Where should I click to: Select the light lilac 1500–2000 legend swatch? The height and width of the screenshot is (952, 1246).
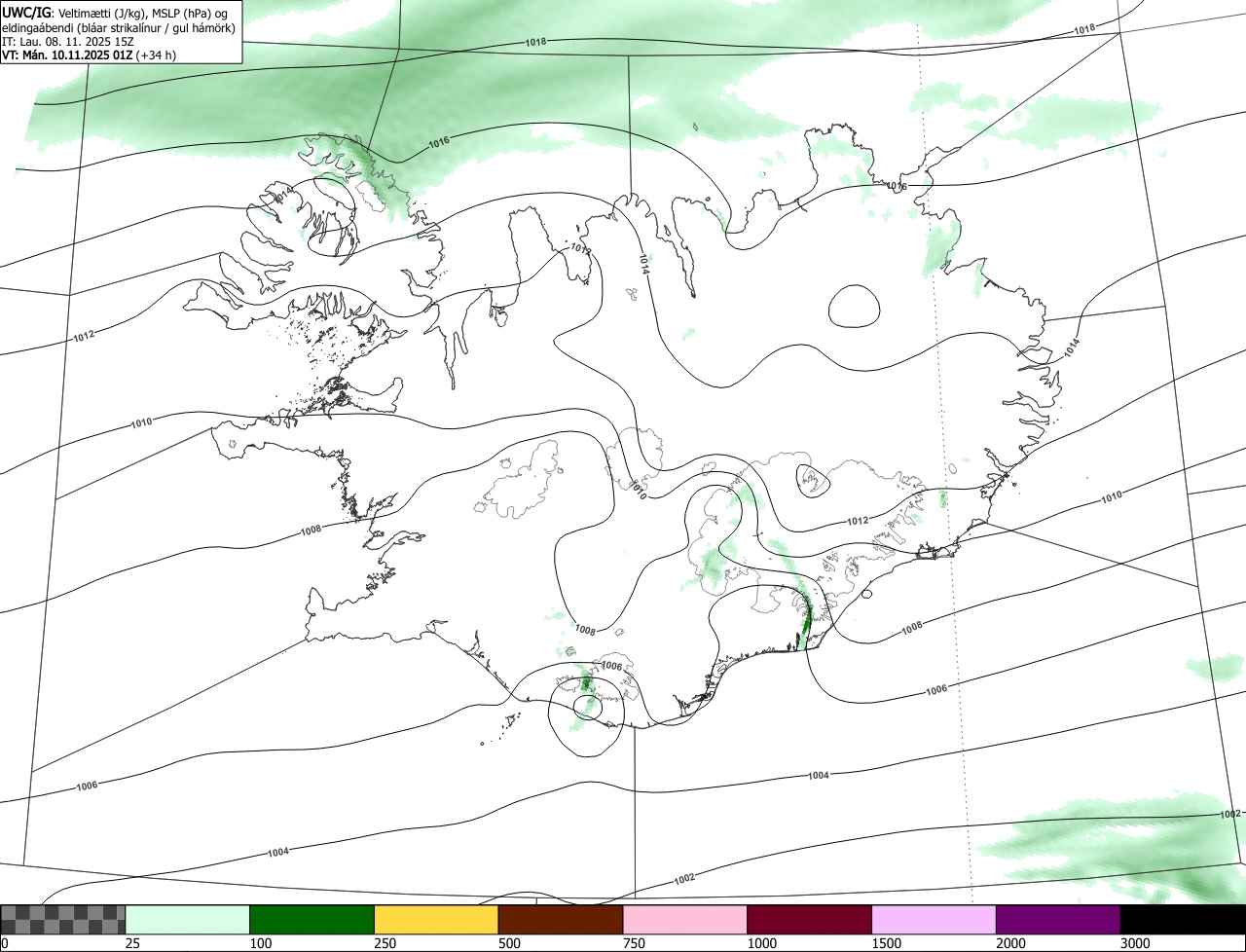[934, 920]
